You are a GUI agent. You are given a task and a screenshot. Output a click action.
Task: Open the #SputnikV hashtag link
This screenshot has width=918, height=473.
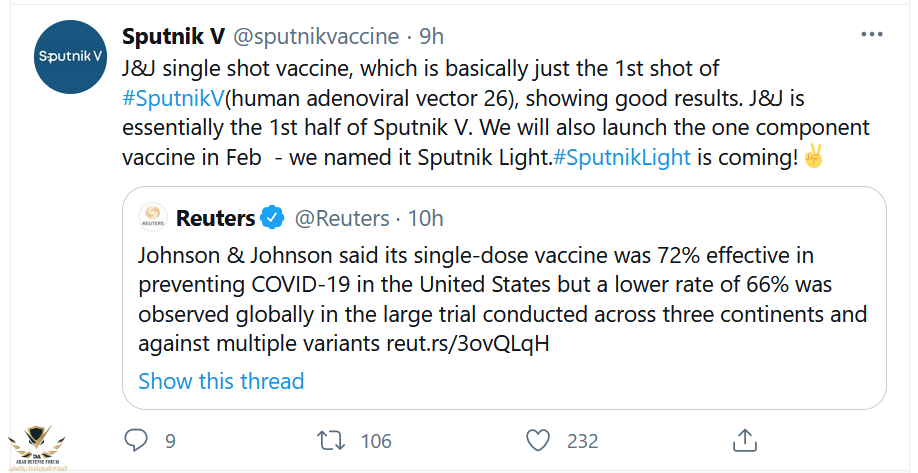[x=173, y=98]
